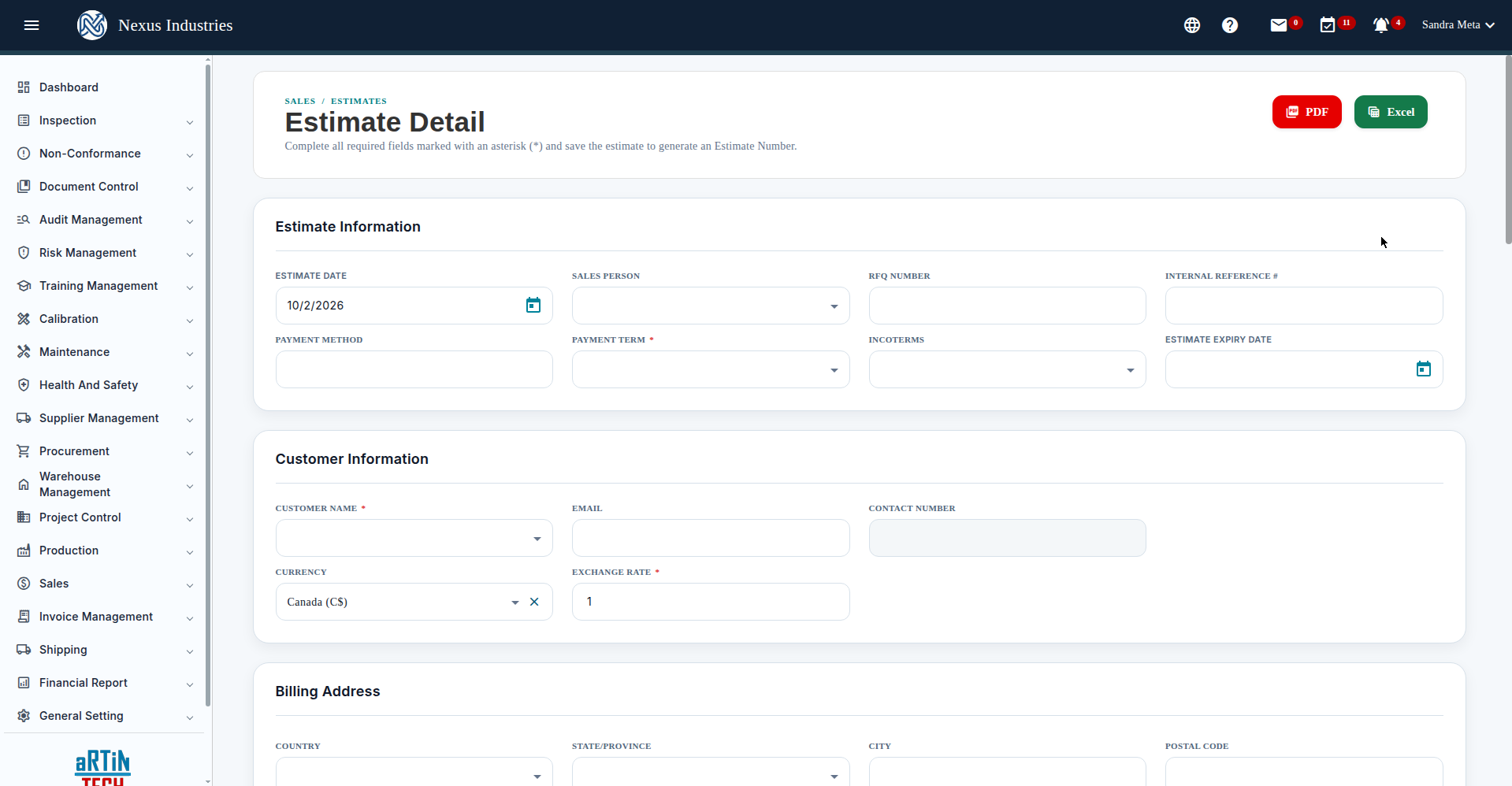
Task: Click the Inspection sidebar icon
Action: (x=24, y=120)
